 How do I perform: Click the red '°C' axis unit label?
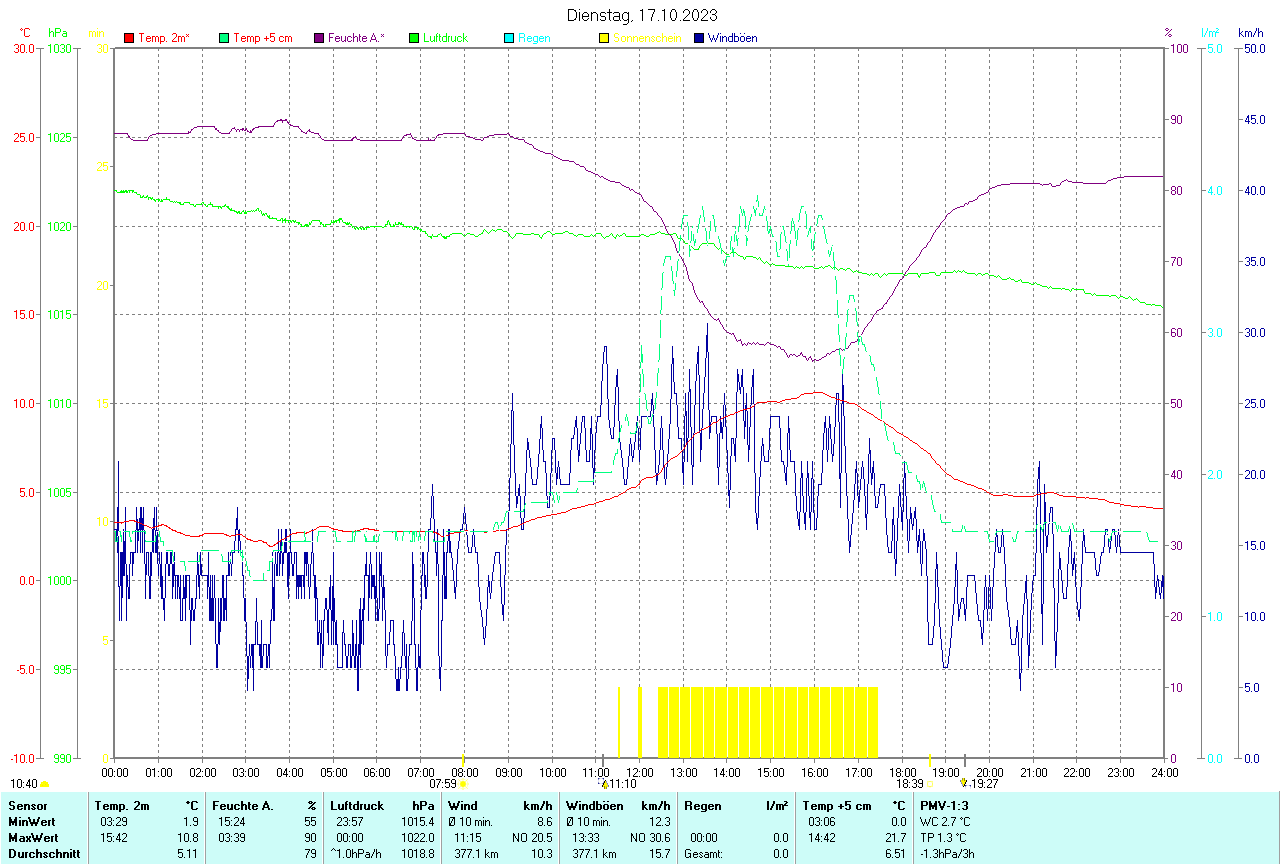coord(25,33)
